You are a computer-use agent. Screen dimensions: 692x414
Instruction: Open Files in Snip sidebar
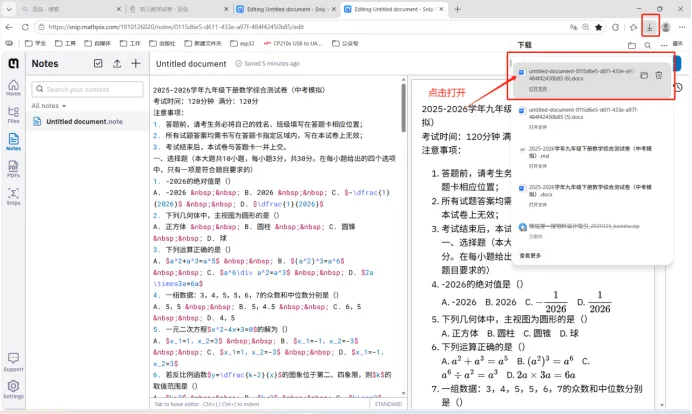[x=13, y=115]
